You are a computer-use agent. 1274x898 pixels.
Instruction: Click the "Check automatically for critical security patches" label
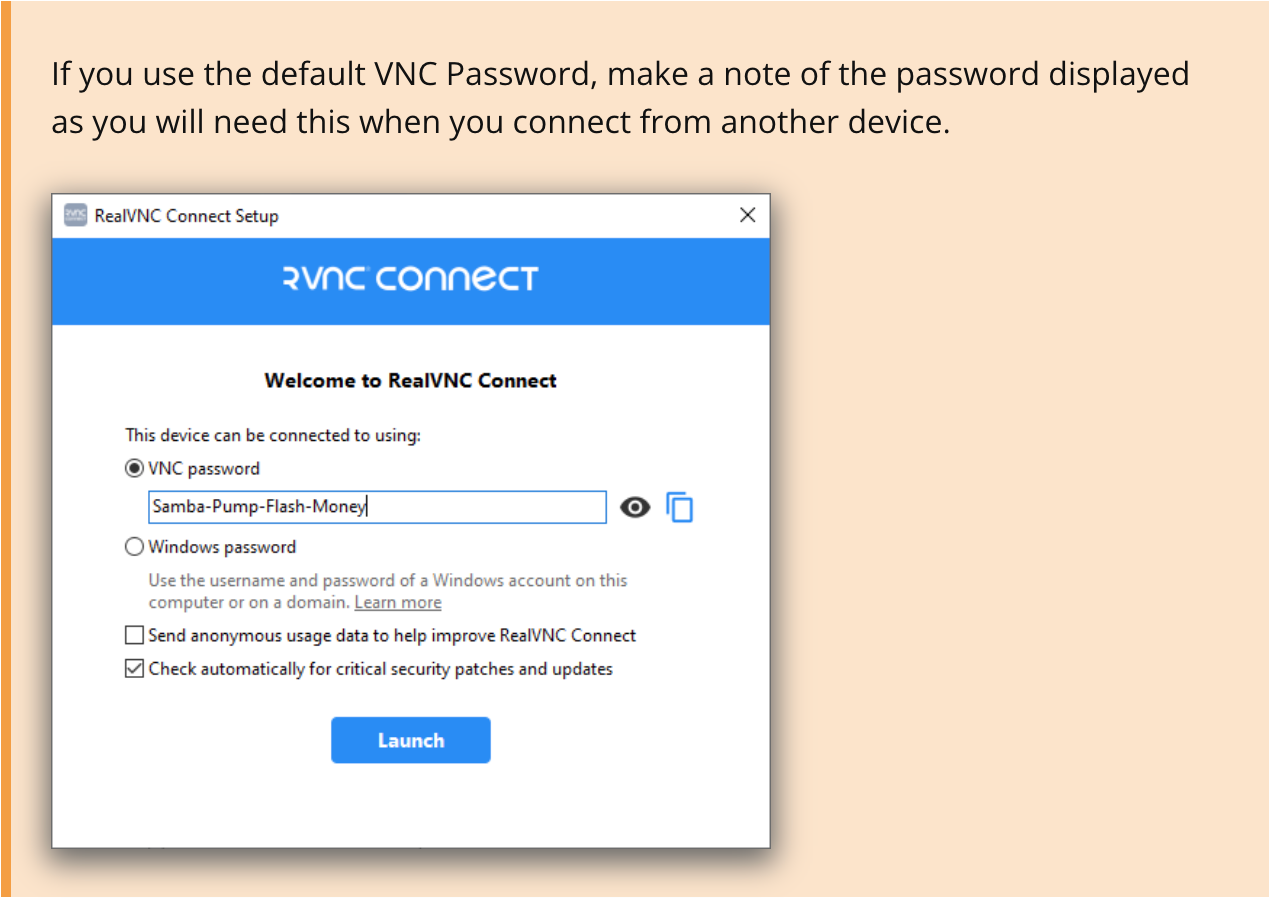pos(380,669)
